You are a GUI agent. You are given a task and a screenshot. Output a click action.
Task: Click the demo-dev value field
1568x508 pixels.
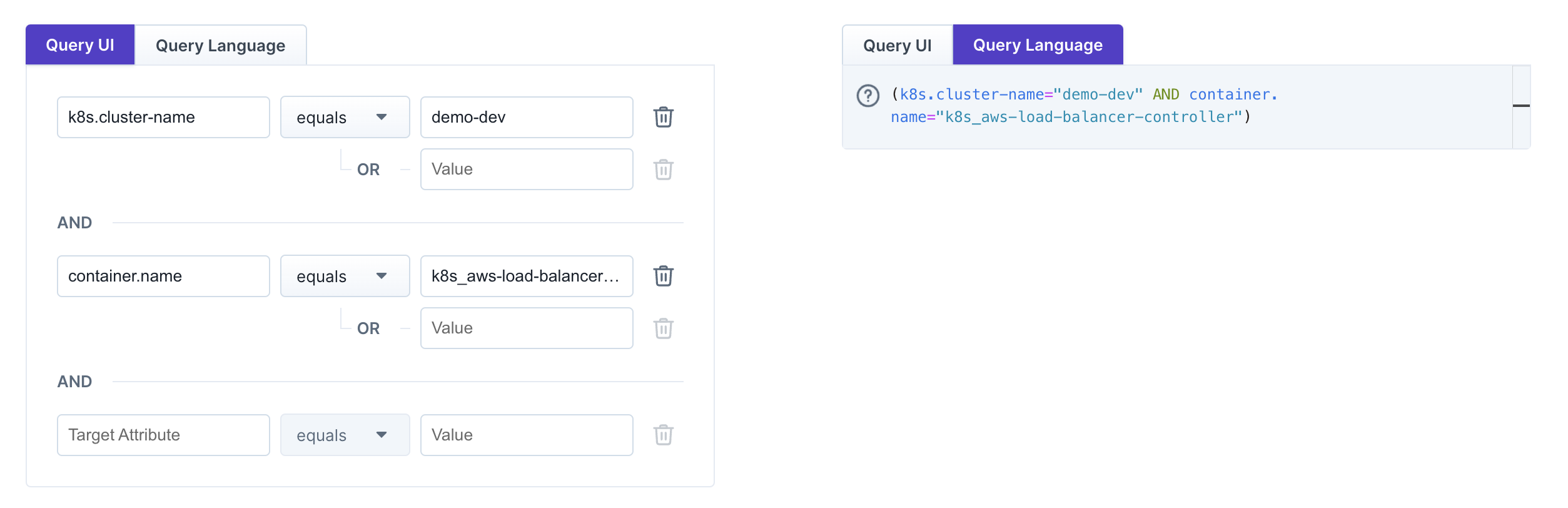click(527, 117)
